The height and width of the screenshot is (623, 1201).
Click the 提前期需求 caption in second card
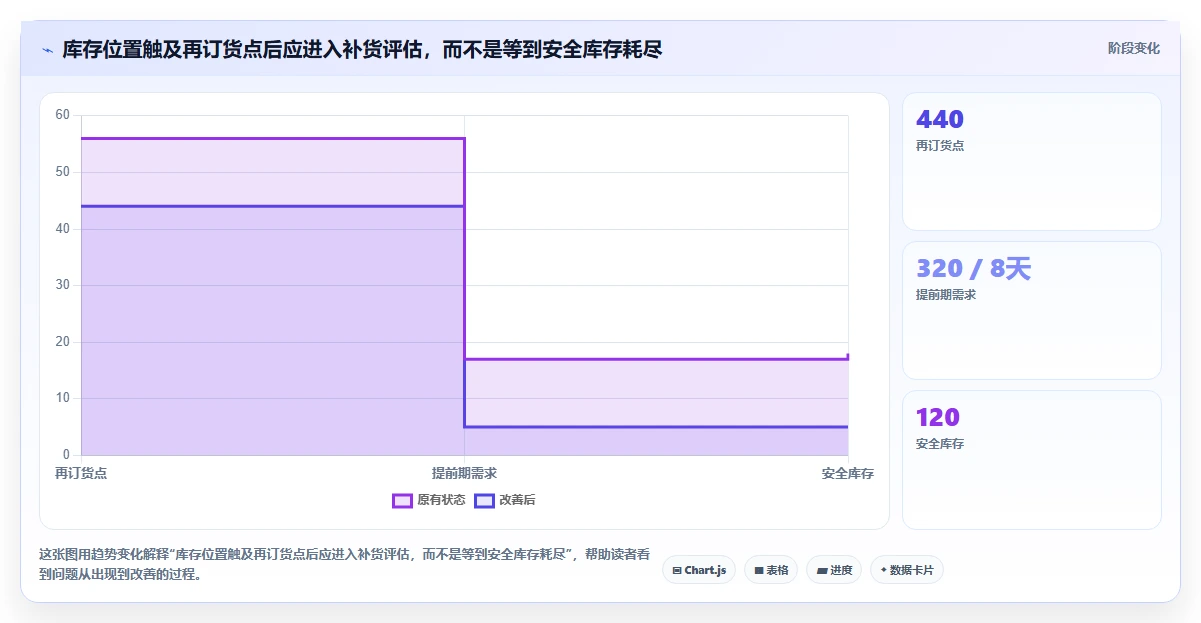(x=946, y=295)
